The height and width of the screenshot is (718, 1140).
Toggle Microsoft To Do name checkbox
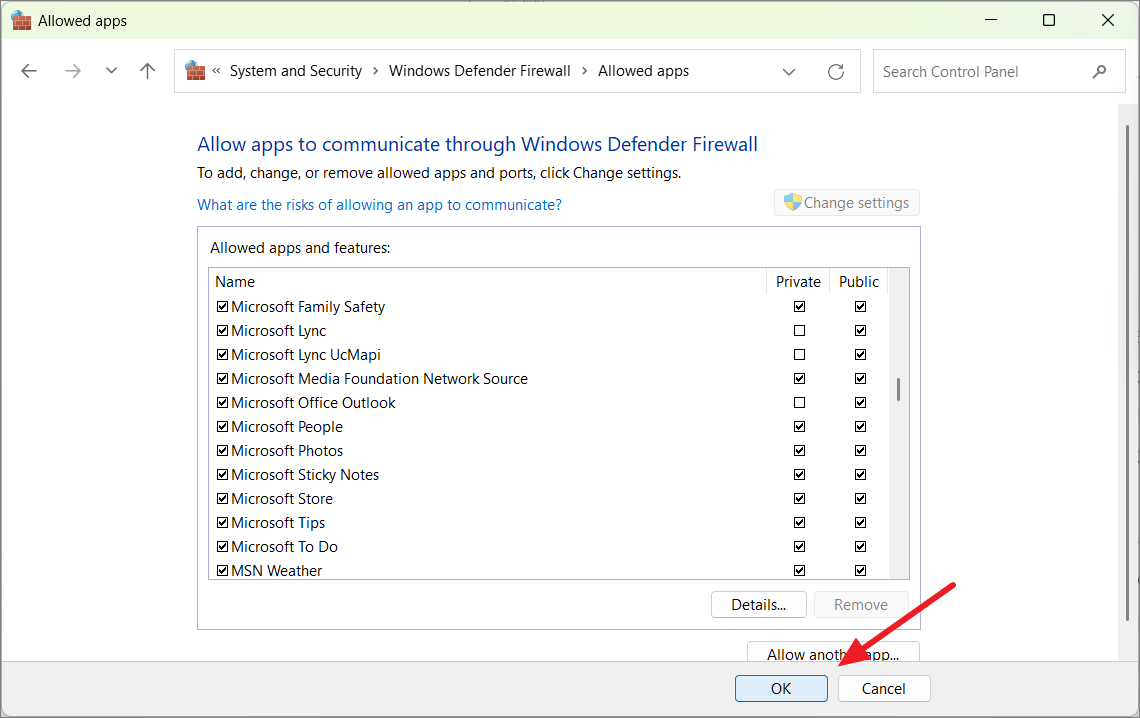tap(222, 546)
